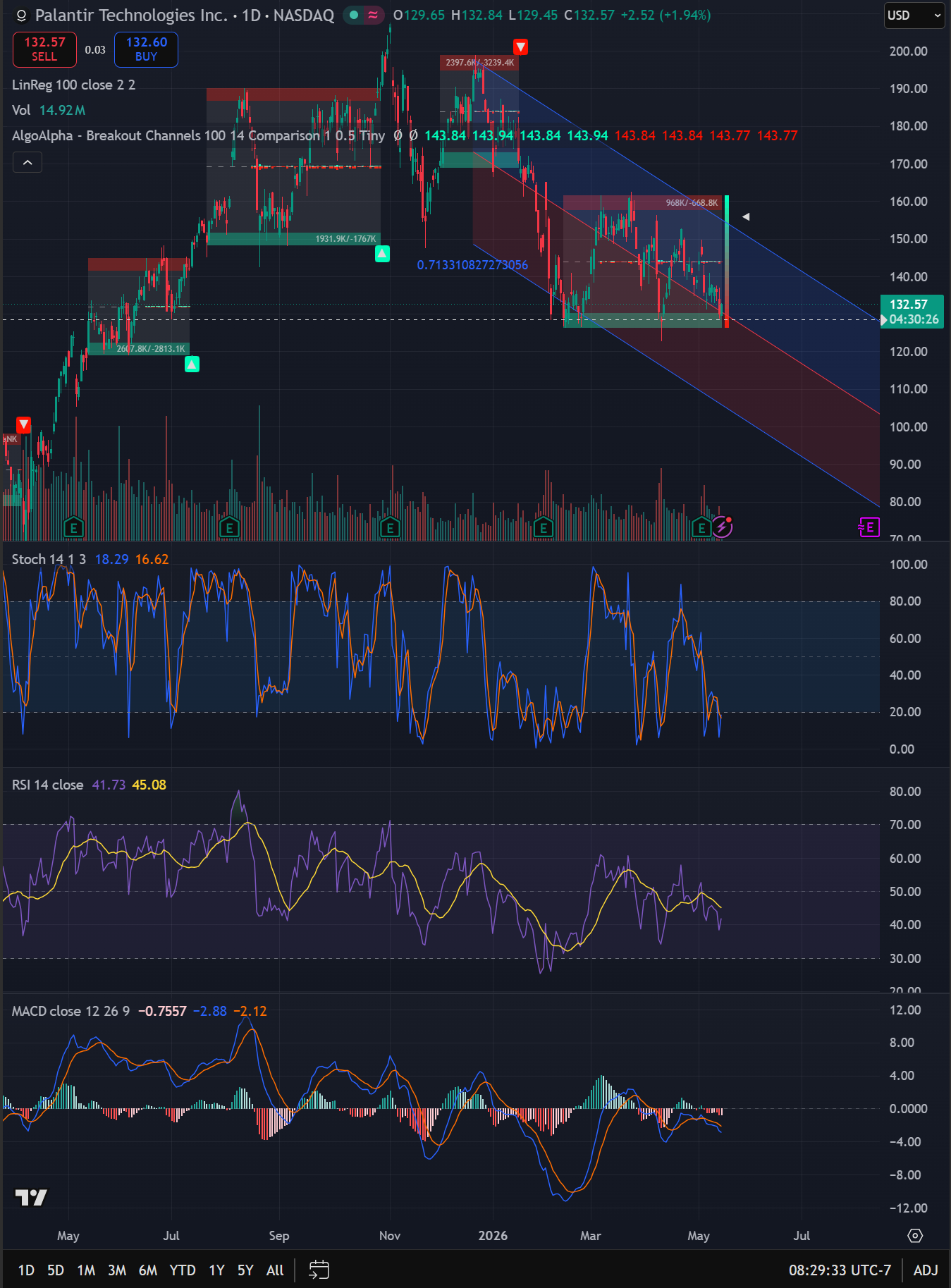Select the 3M time range
This screenshot has width=951, height=1288.
click(x=117, y=1270)
